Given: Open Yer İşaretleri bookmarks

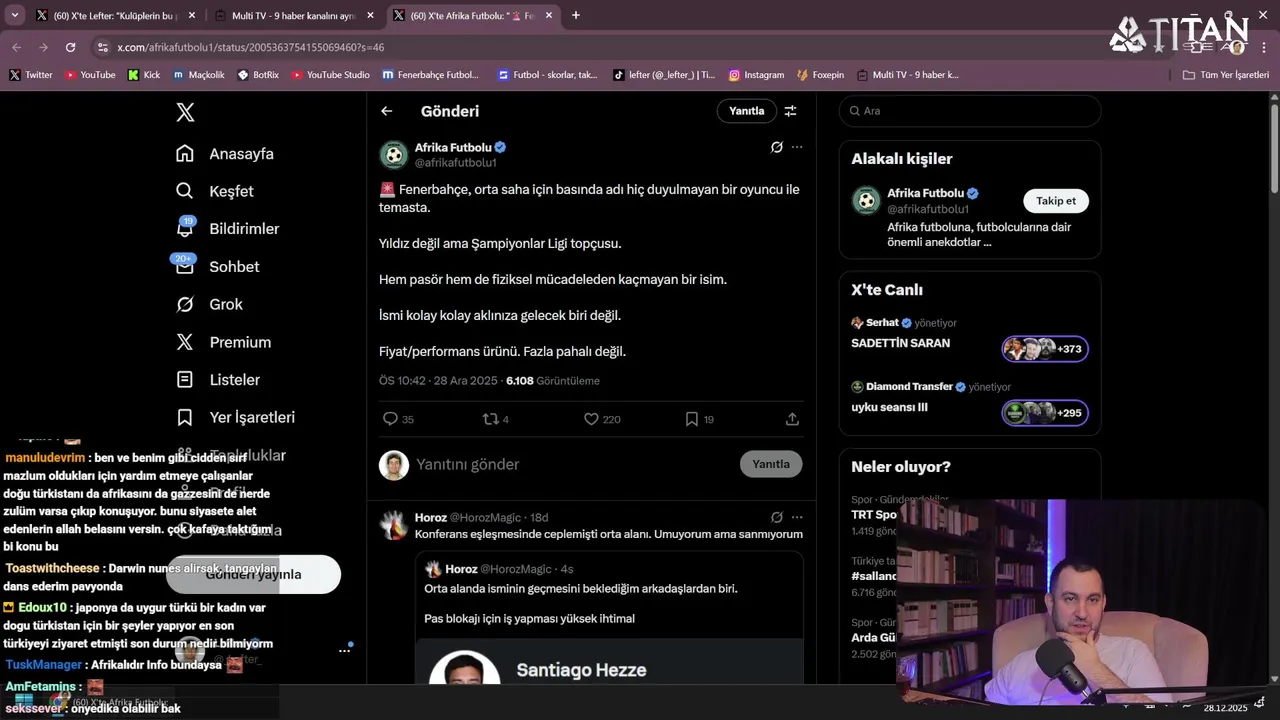Looking at the screenshot, I should click(x=235, y=417).
